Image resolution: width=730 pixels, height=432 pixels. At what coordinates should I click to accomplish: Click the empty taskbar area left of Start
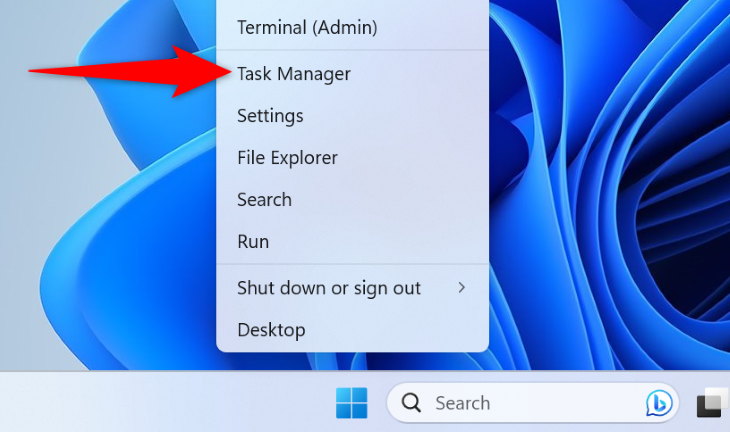150,403
